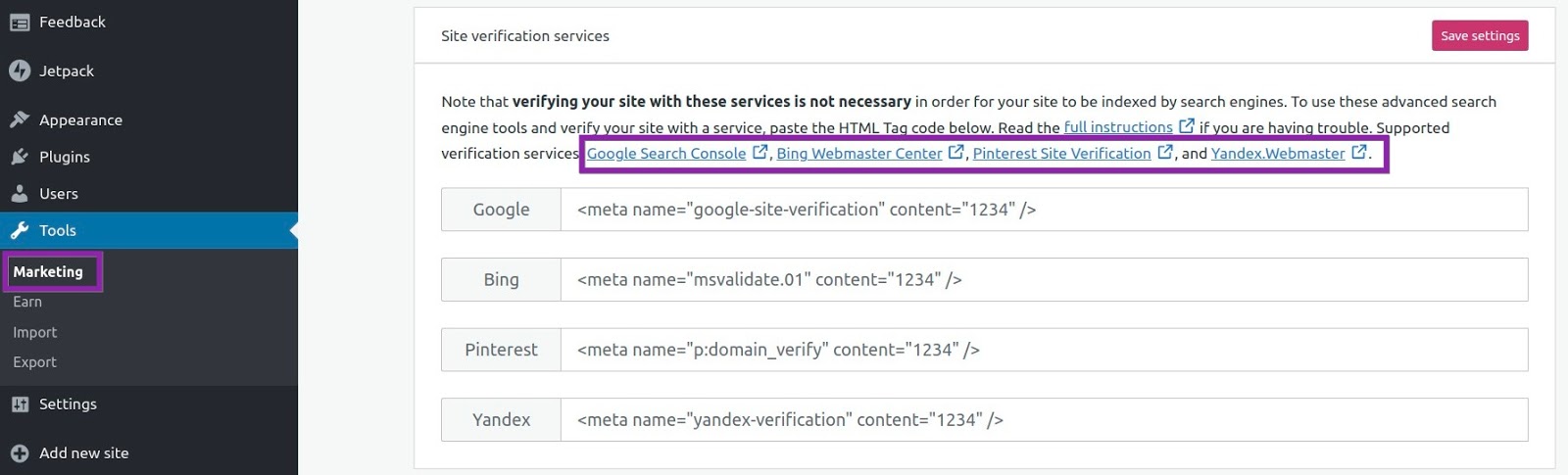The image size is (1568, 475).
Task: Open the Yandex.Webmaster link
Action: 1278,153
